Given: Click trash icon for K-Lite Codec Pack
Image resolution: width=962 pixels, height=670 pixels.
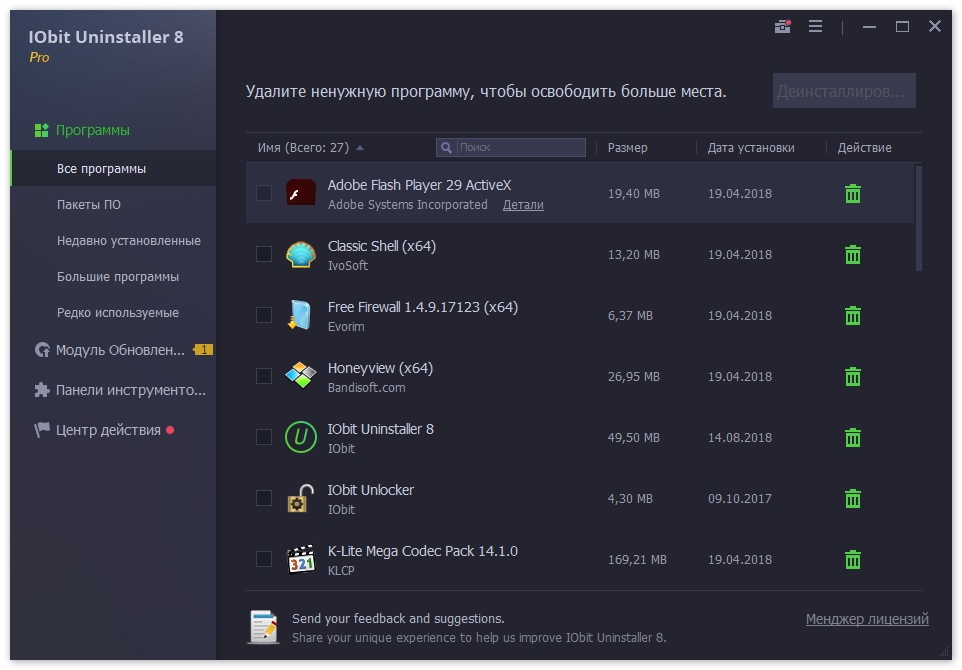Looking at the screenshot, I should click(x=853, y=559).
